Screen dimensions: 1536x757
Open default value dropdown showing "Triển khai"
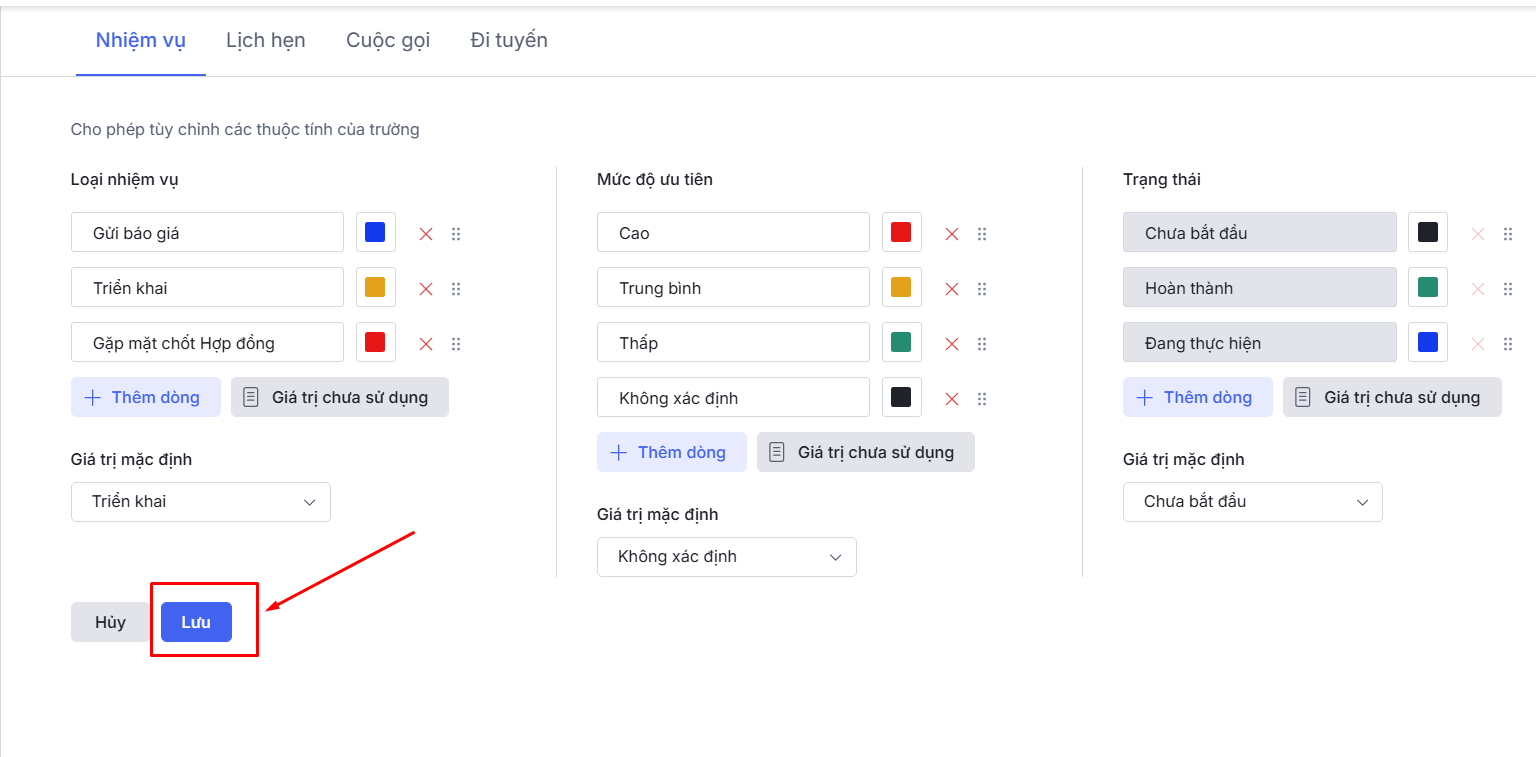coord(201,502)
